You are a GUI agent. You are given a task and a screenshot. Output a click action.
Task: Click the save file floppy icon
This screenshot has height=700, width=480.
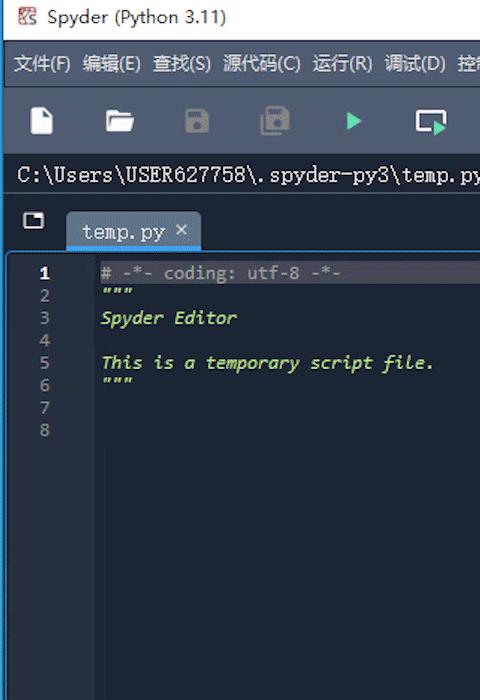coord(197,121)
